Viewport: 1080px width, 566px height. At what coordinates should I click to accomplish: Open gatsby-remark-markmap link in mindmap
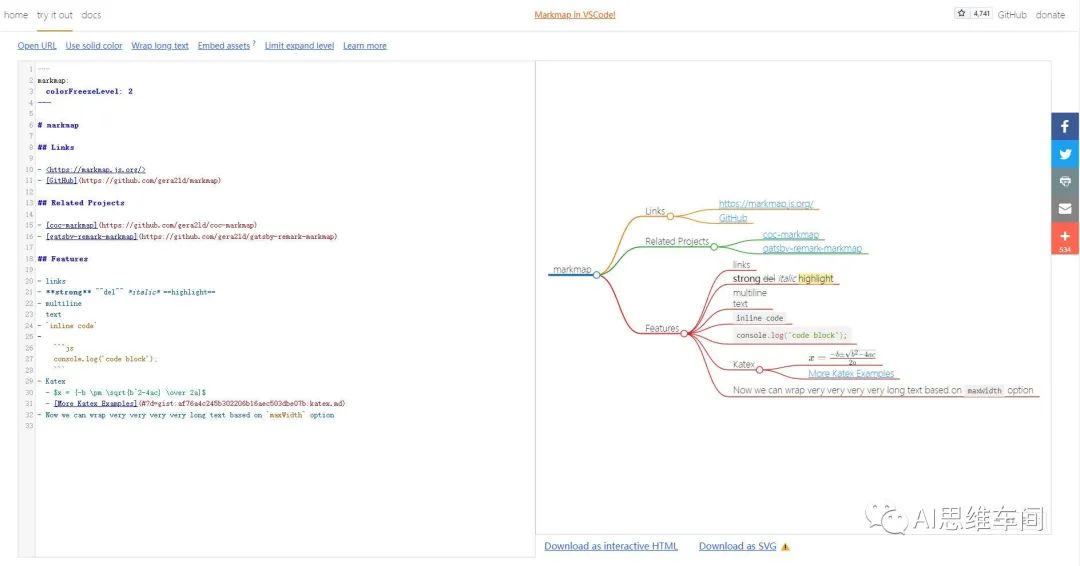click(812, 249)
